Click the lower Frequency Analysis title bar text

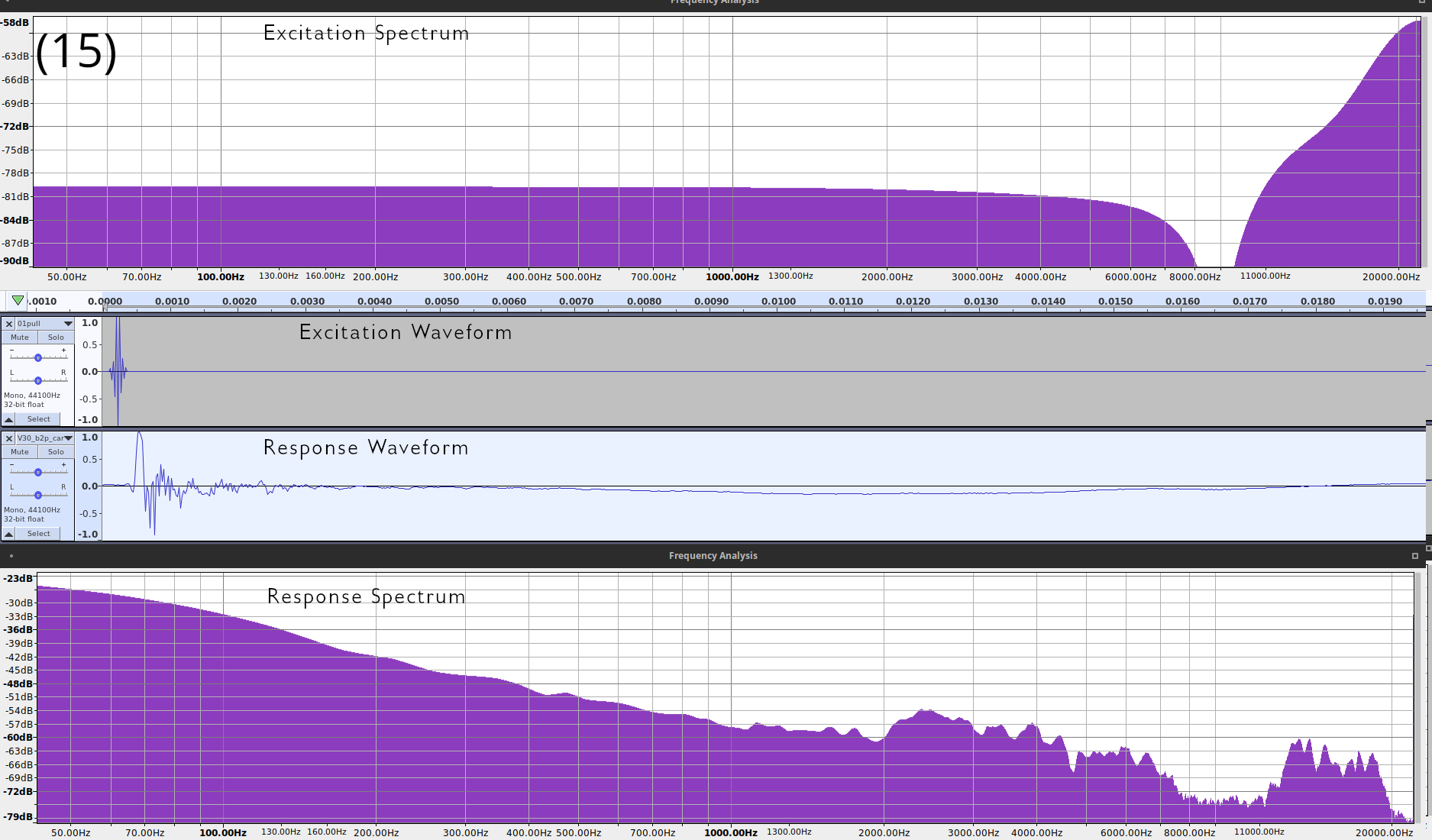(713, 556)
